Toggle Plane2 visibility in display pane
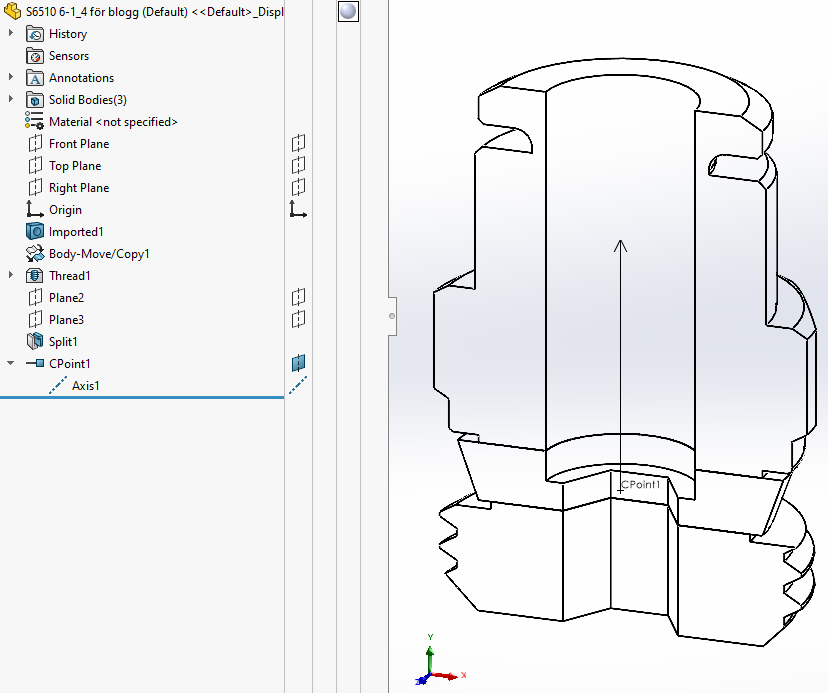Image resolution: width=828 pixels, height=693 pixels. click(x=298, y=298)
